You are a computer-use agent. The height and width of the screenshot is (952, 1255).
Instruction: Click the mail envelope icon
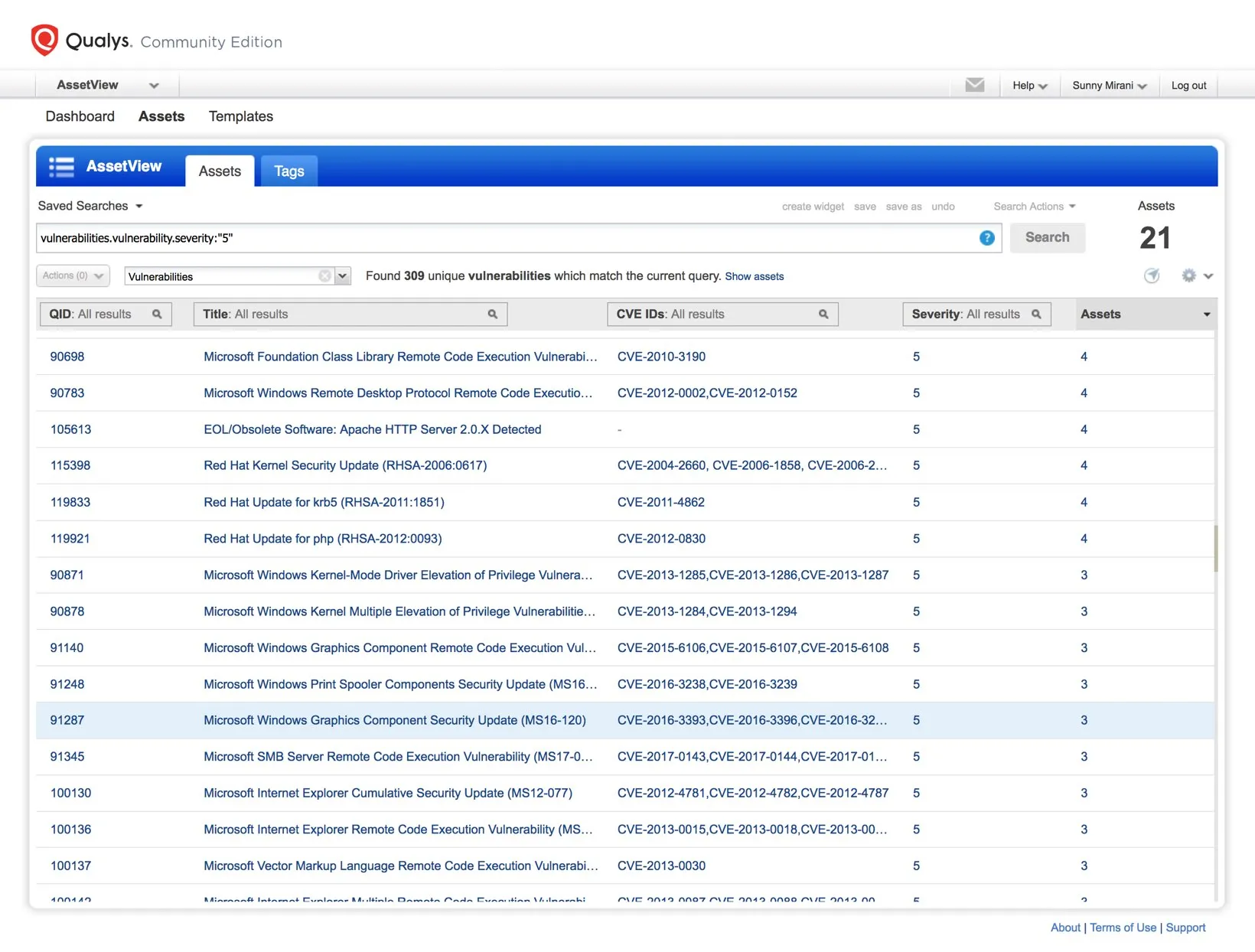tap(974, 85)
